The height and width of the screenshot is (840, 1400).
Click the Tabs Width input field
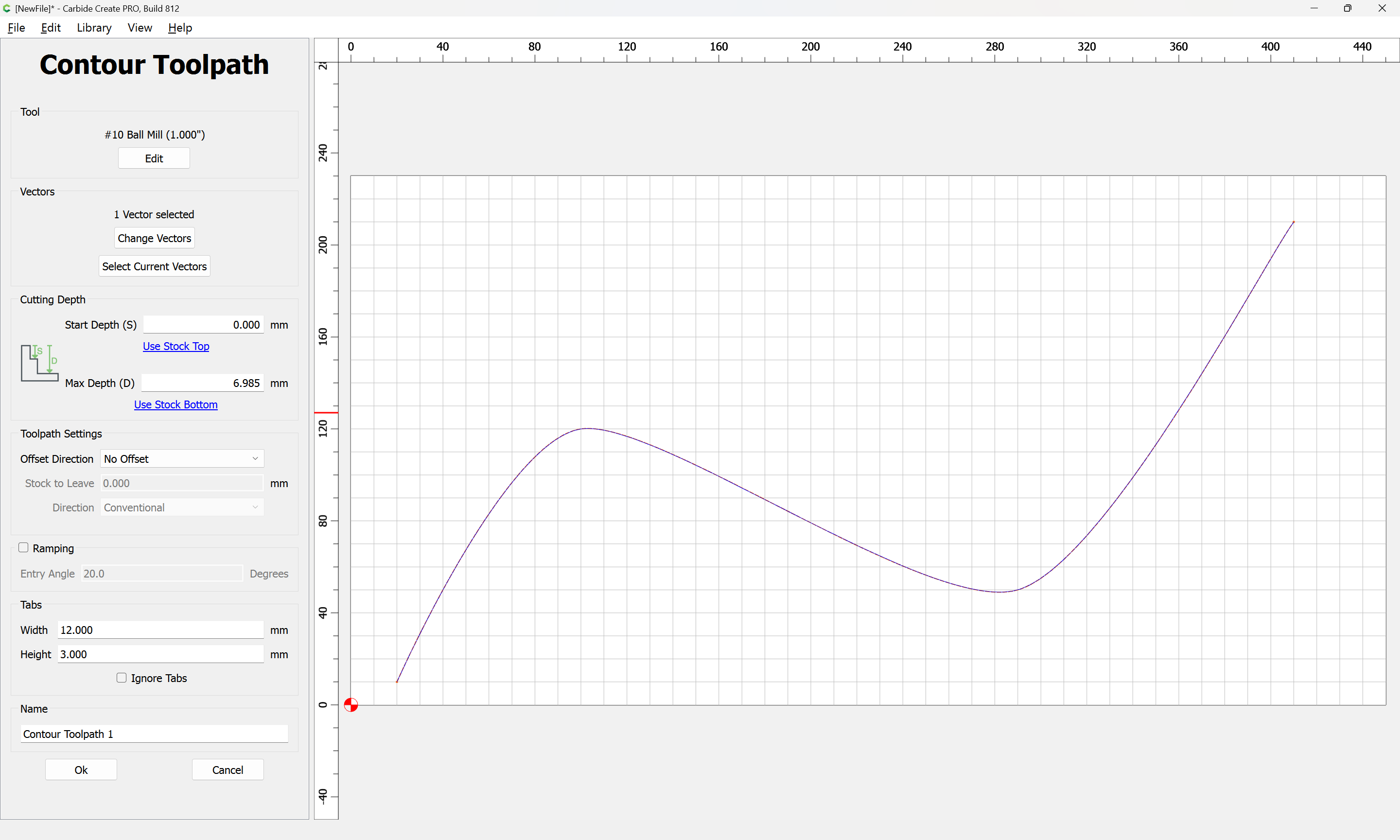(161, 630)
